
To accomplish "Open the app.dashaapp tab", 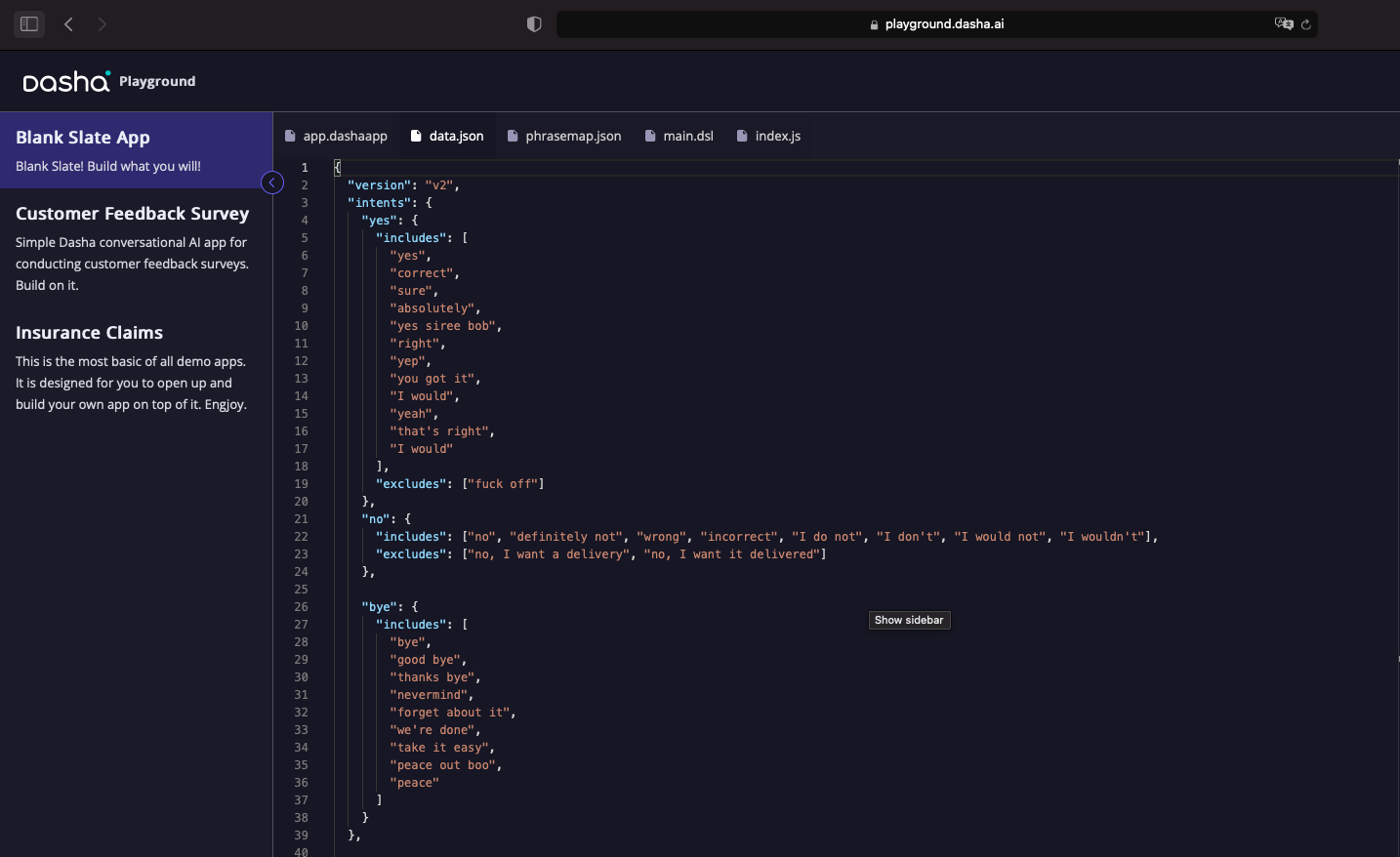I will [x=336, y=136].
